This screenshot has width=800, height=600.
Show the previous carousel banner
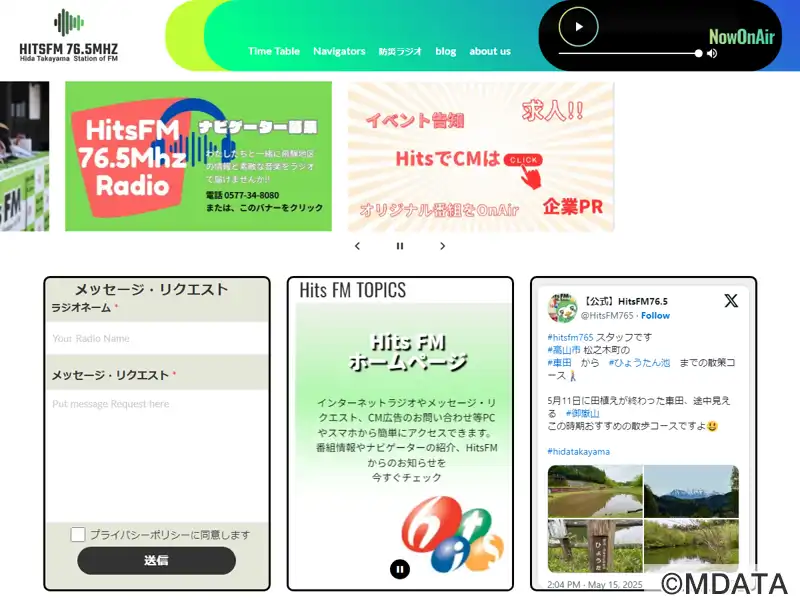(357, 246)
